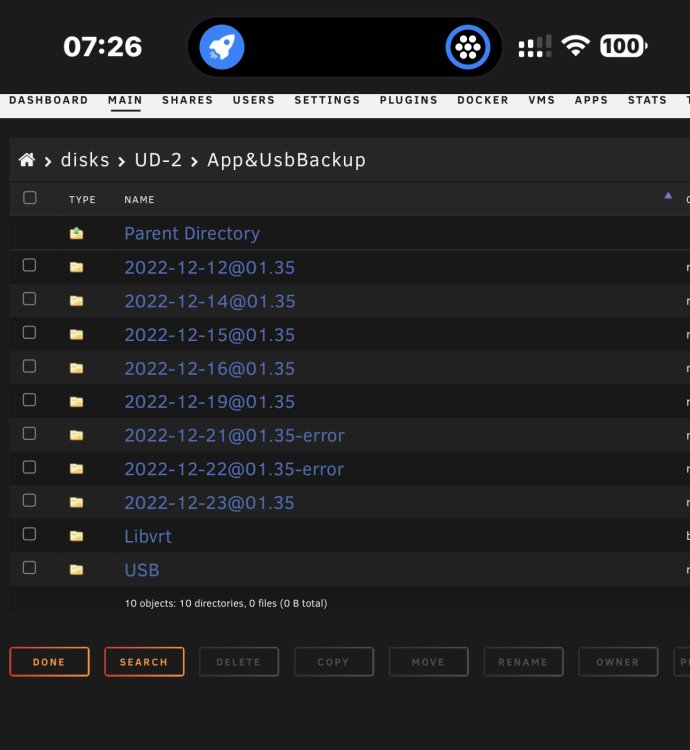Go to home via breadcrumb house icon
The width and height of the screenshot is (690, 750).
(27, 160)
